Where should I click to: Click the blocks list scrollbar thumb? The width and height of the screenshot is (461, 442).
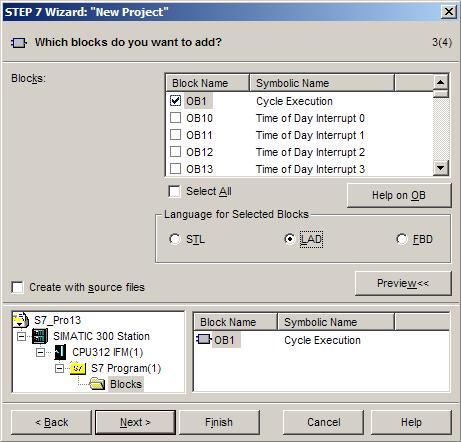440,93
